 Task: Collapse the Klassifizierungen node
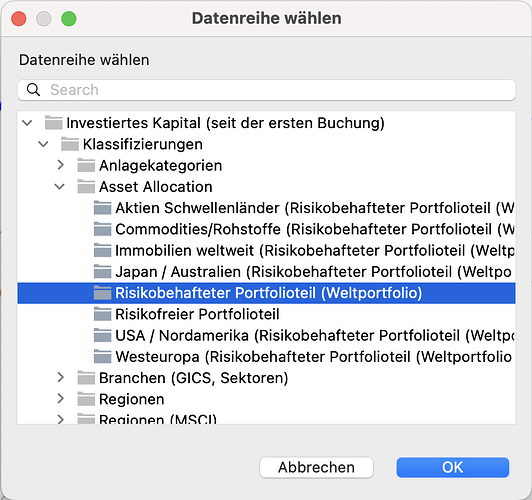(x=43, y=144)
